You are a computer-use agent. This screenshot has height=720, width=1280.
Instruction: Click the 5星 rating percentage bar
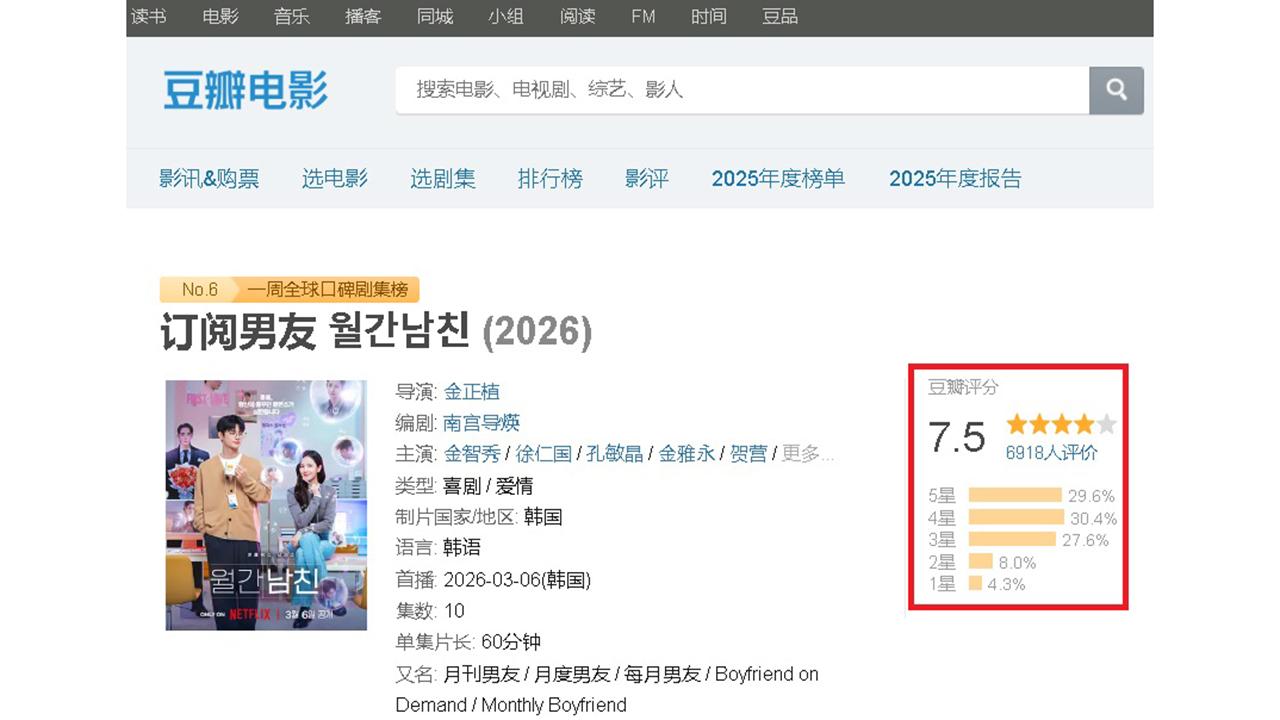tap(1014, 495)
